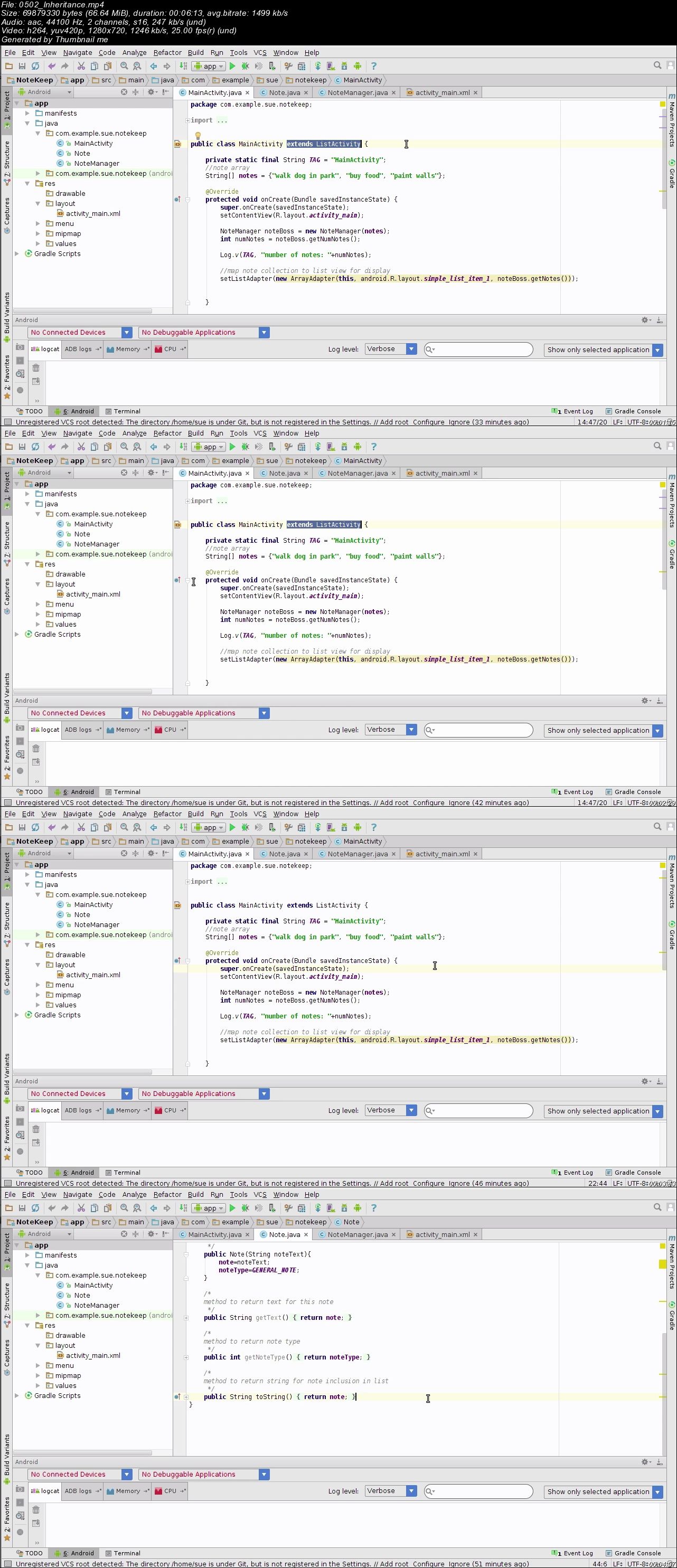Click the Add root link in the first frame's status bar
677x1568 pixels.
[x=394, y=422]
